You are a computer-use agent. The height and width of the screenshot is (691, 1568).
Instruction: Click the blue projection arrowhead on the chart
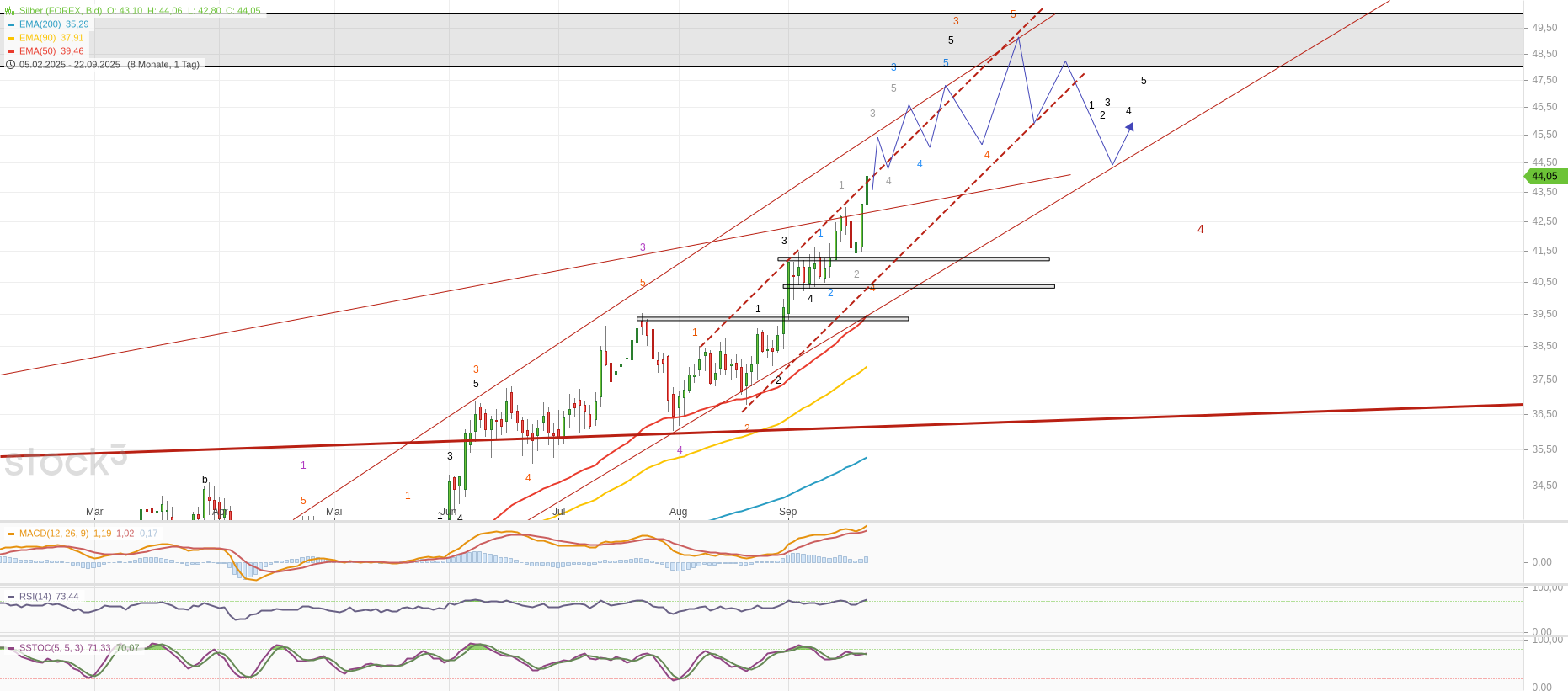(1129, 127)
